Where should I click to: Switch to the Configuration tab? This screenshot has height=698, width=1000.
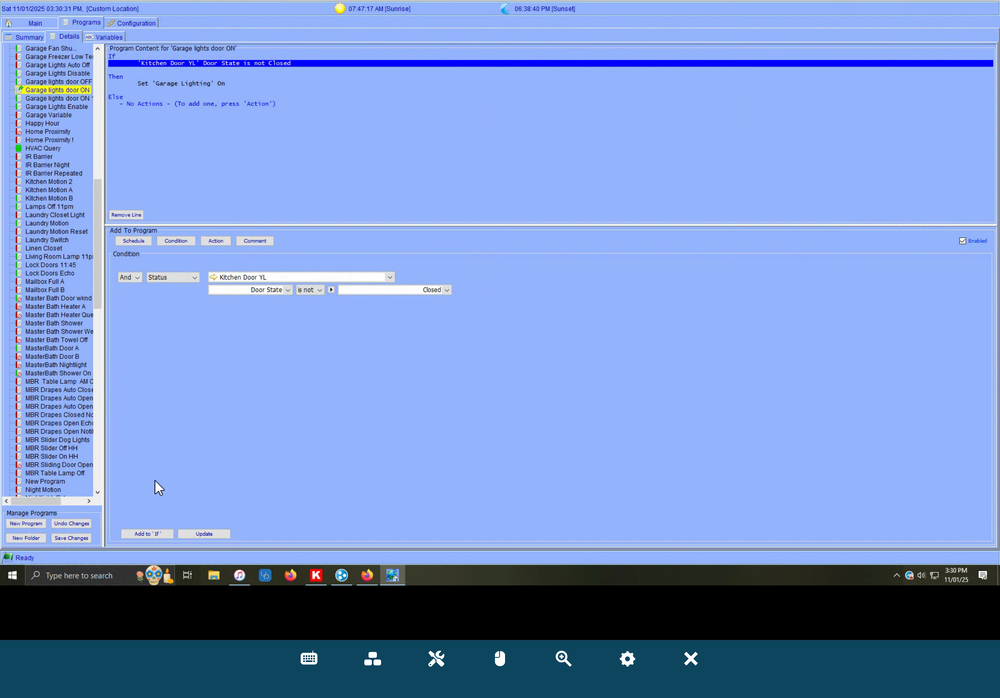tap(132, 22)
